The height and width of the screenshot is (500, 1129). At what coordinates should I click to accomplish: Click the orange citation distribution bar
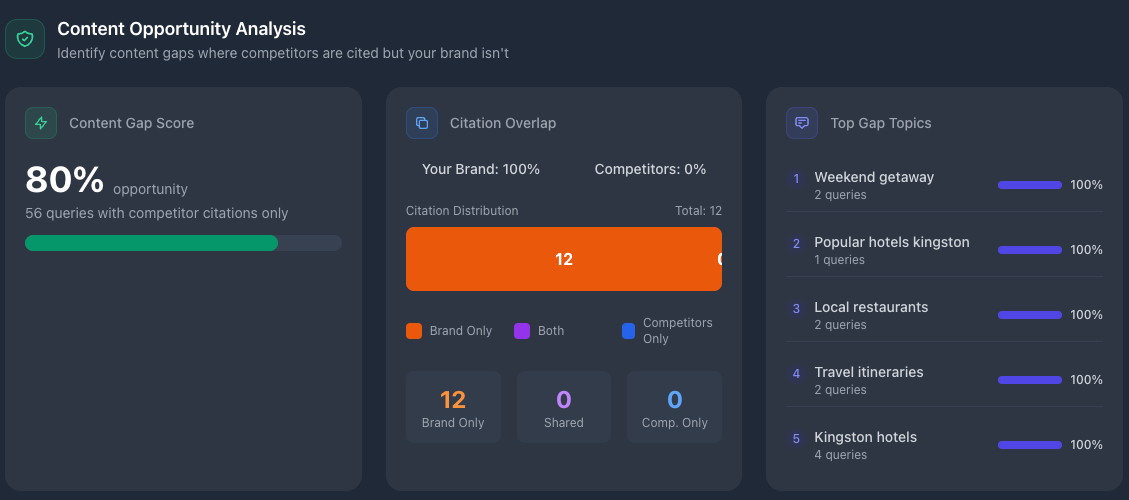click(563, 259)
